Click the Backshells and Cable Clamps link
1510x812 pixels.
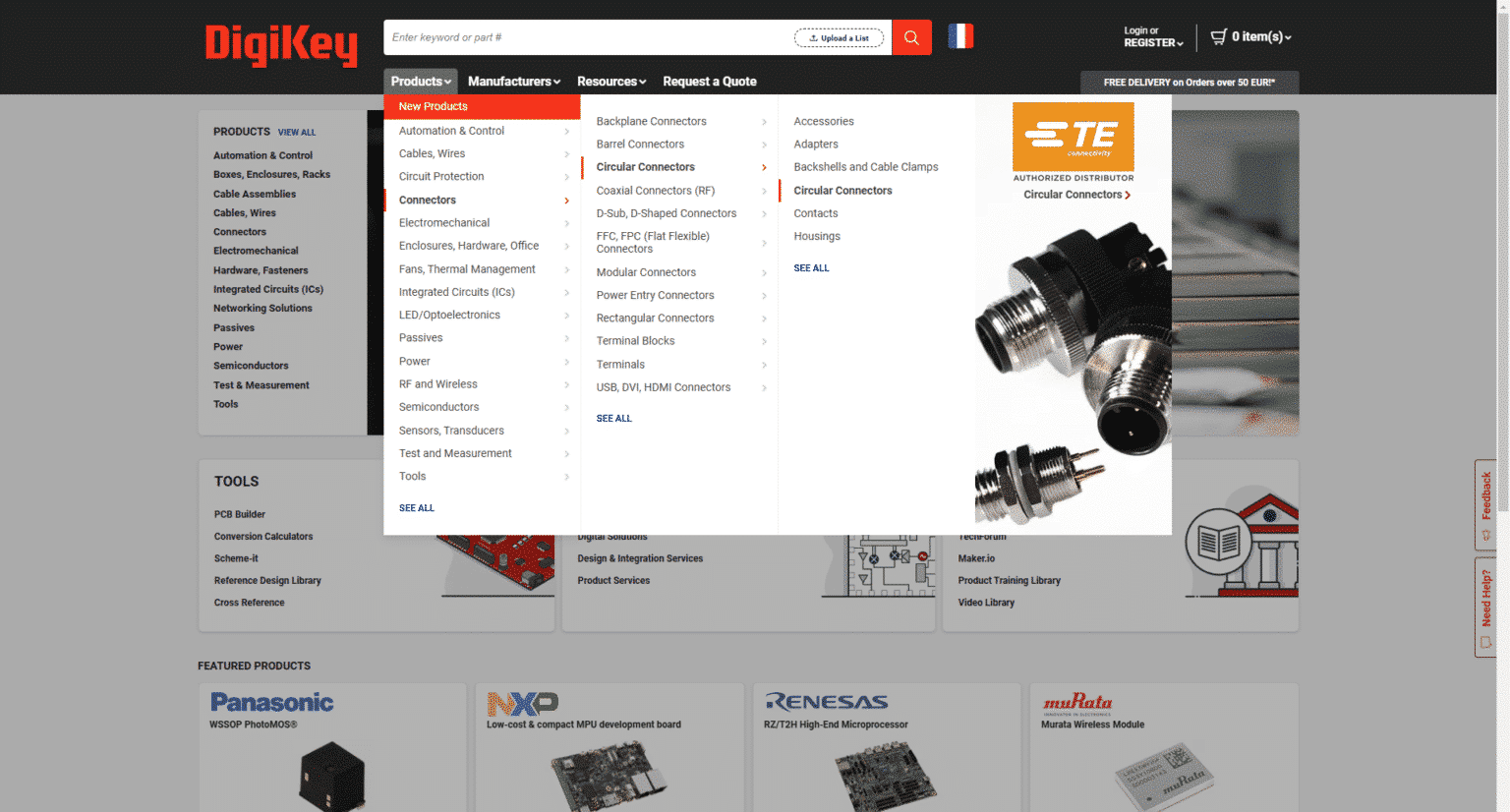pos(865,167)
